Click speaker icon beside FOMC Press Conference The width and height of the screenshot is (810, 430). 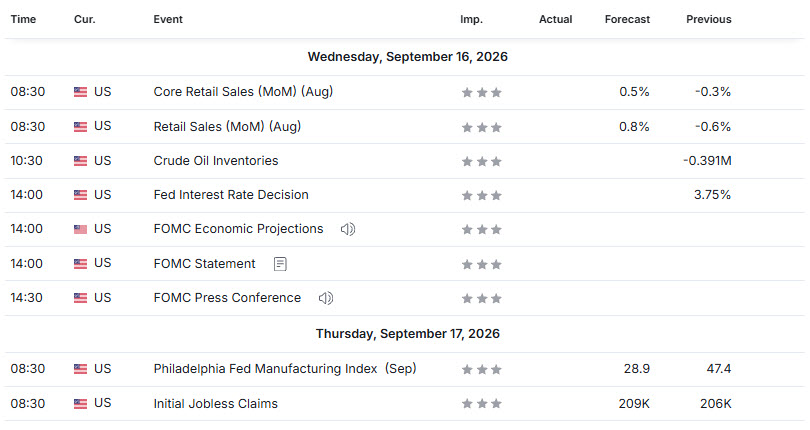click(325, 298)
